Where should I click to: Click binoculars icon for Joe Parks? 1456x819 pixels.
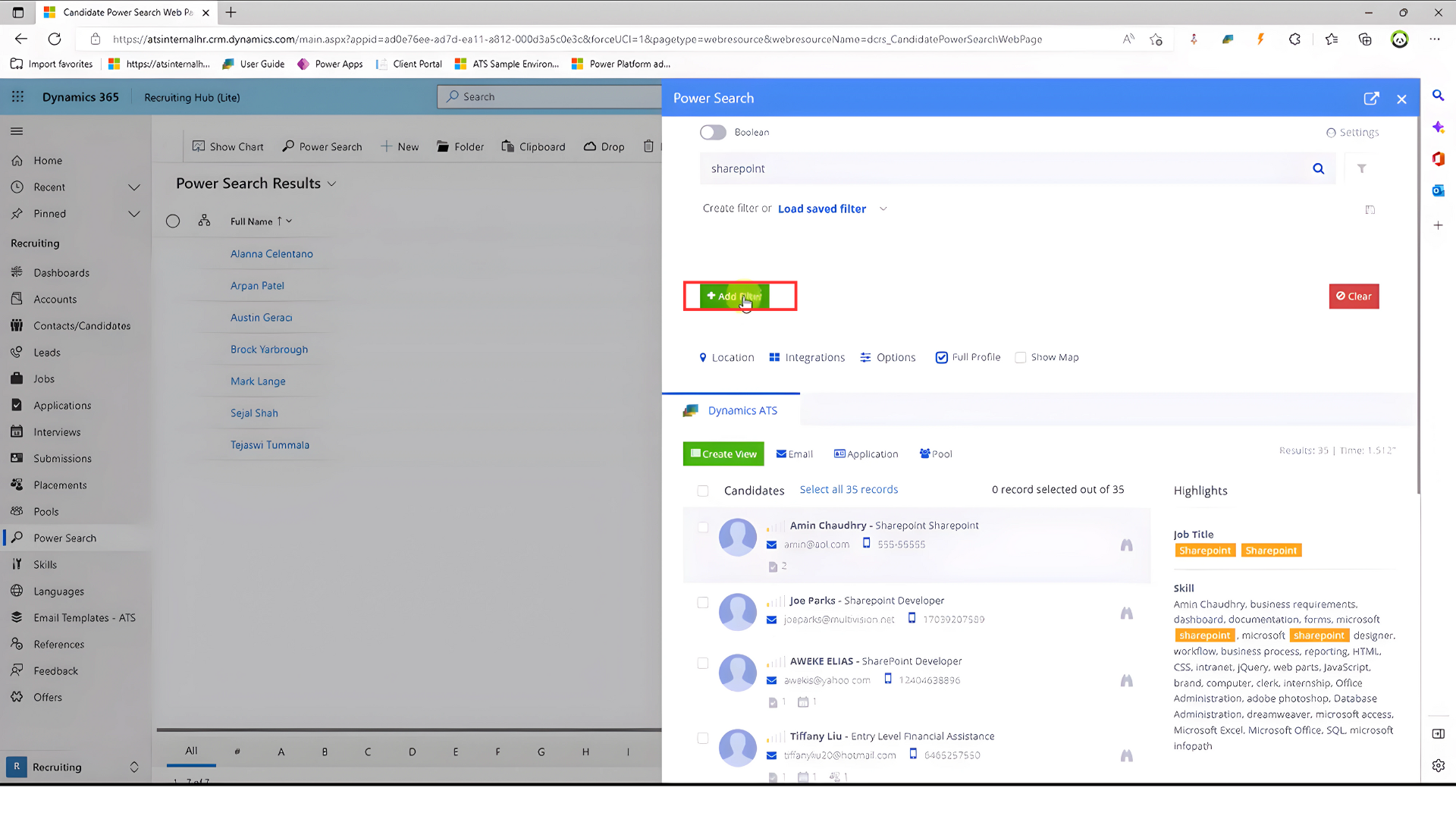point(1127,613)
